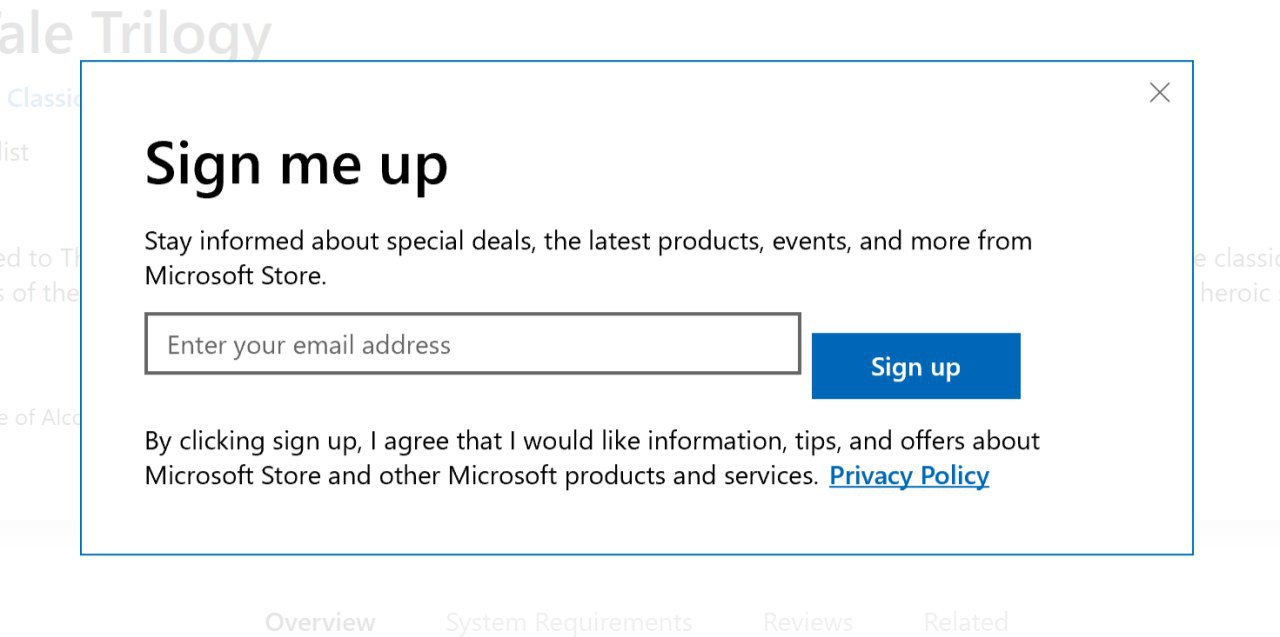The height and width of the screenshot is (637, 1280).
Task: Click the dimmed "list" text at left edge
Action: pos(15,152)
